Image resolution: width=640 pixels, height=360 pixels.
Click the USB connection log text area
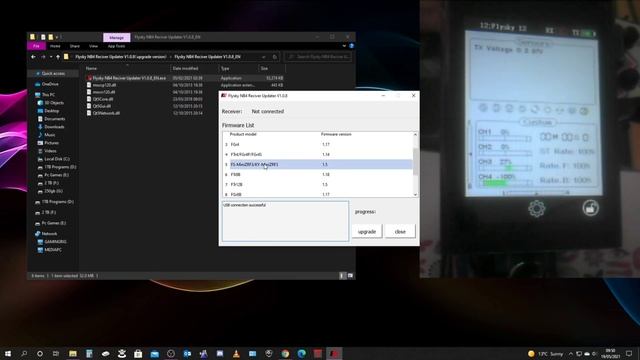(285, 221)
